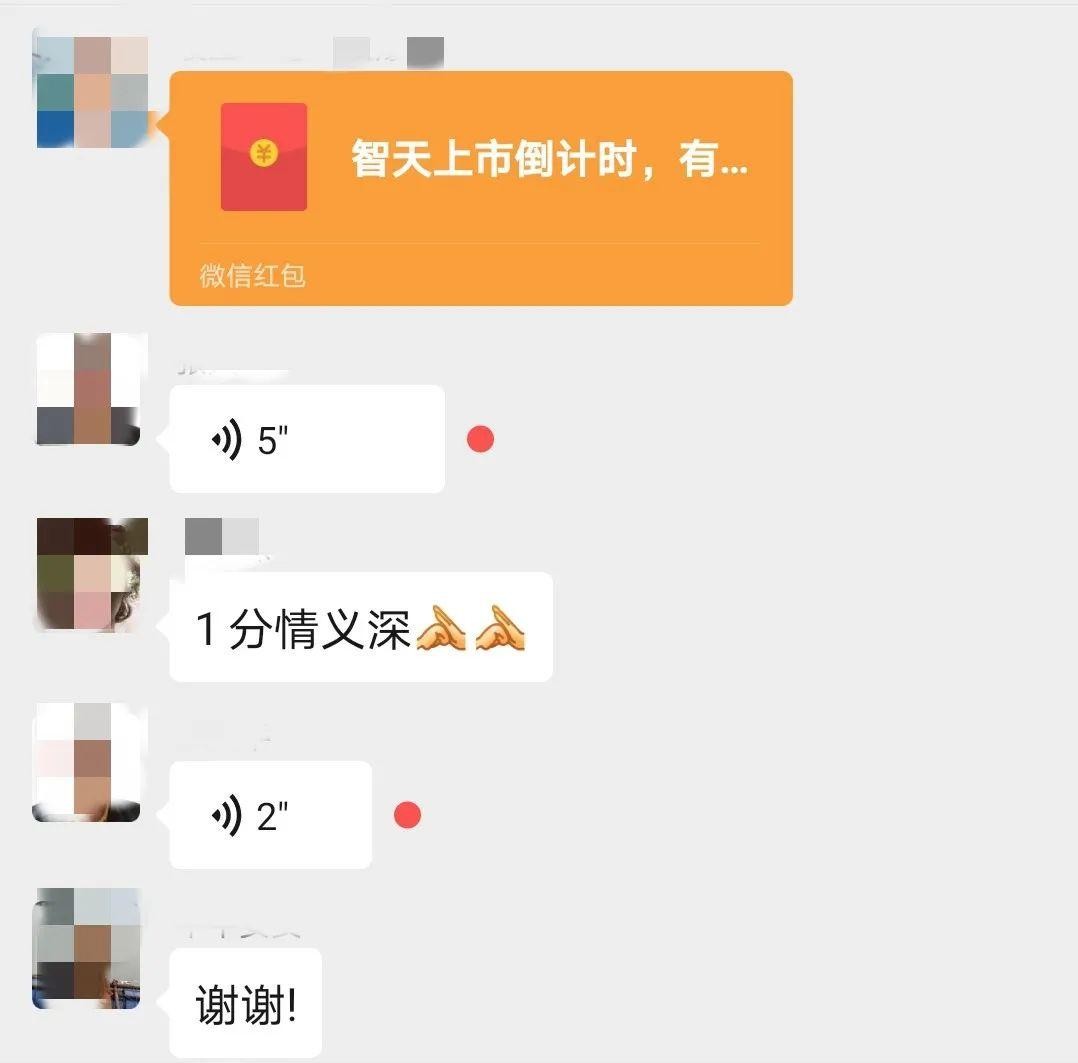The width and height of the screenshot is (1078, 1063).
Task: Tap the red envelope icon with yen symbol
Action: coord(264,157)
